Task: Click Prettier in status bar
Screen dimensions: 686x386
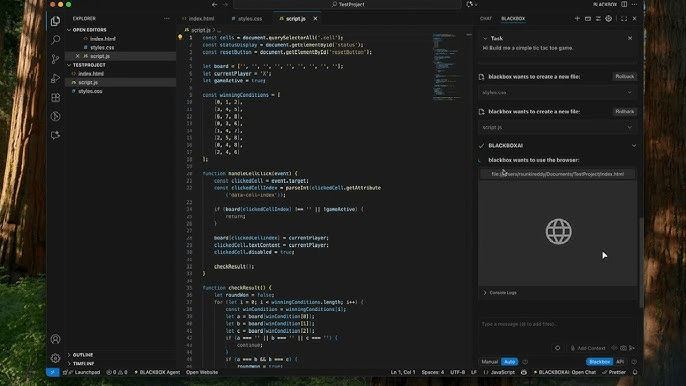Action: point(614,372)
